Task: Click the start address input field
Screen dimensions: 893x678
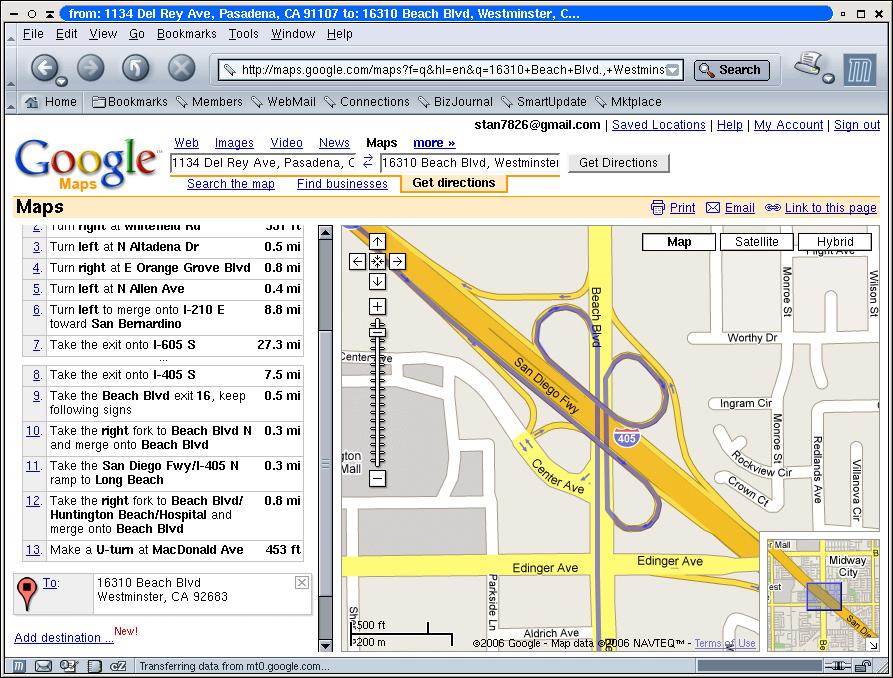Action: tap(263, 163)
